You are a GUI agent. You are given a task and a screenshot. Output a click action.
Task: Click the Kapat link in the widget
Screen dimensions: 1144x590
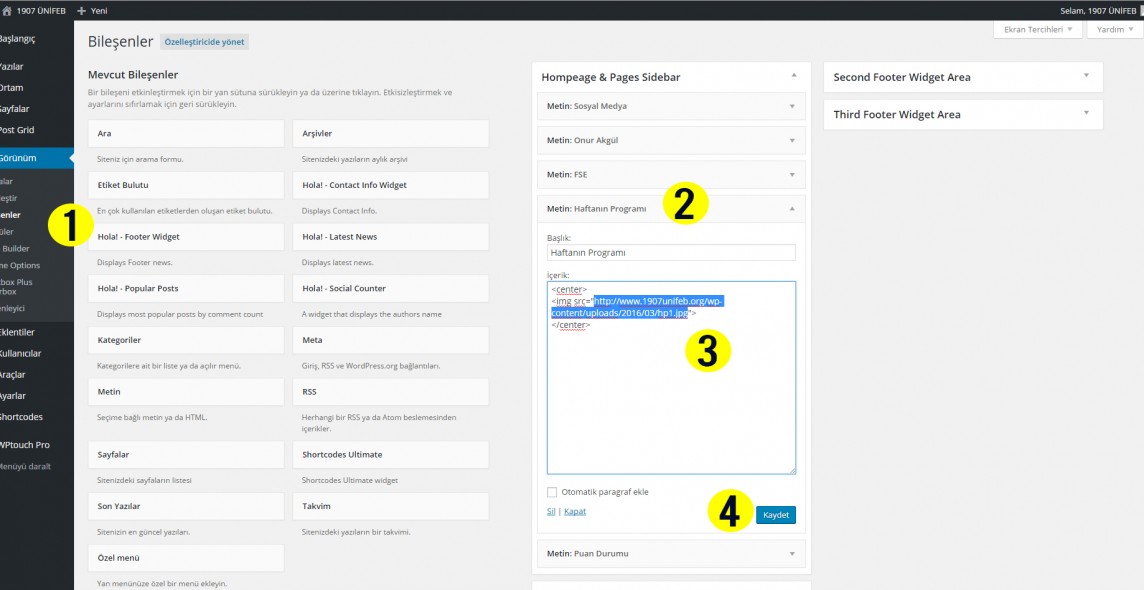click(x=575, y=511)
